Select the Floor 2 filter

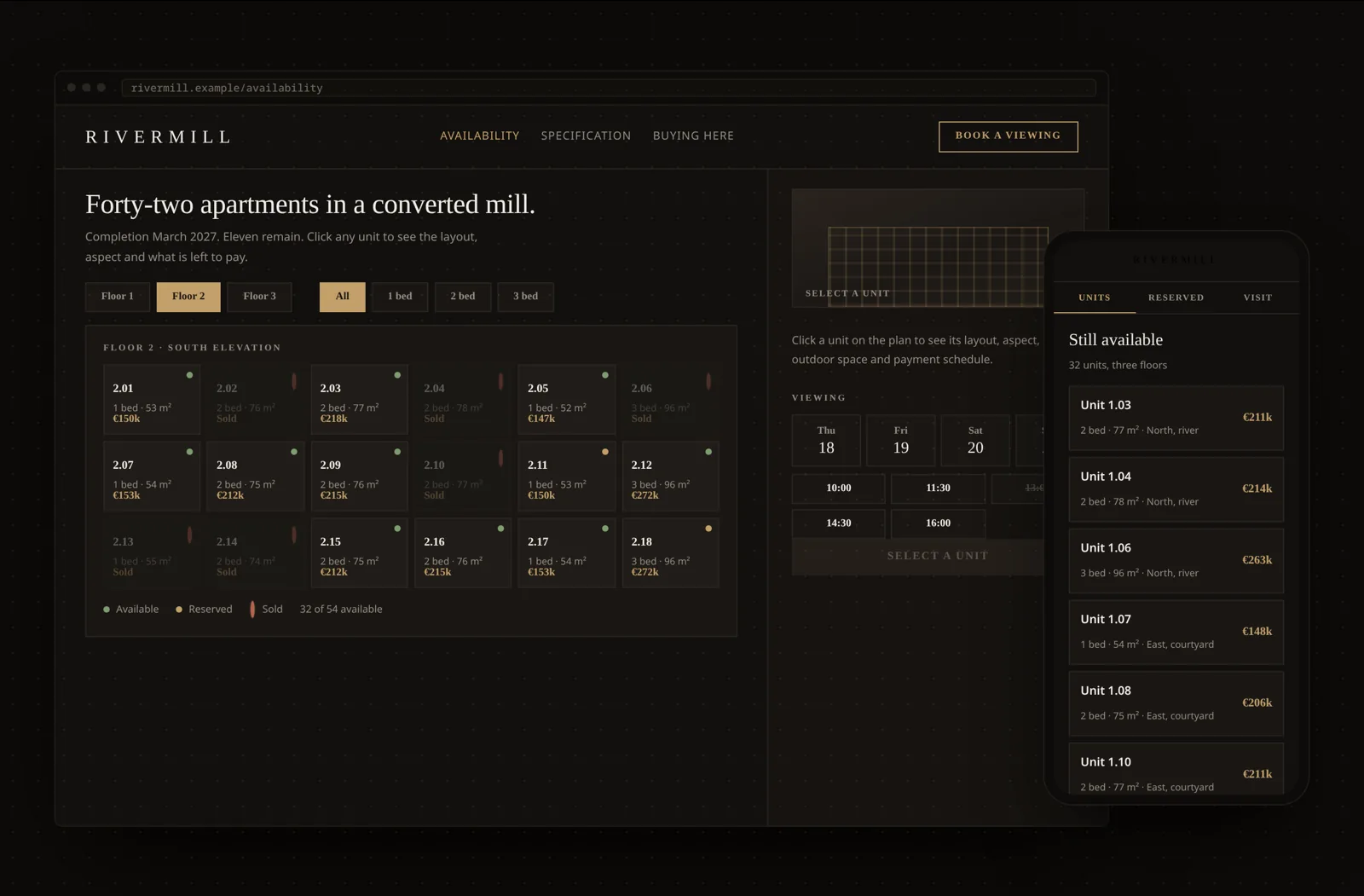click(x=188, y=297)
